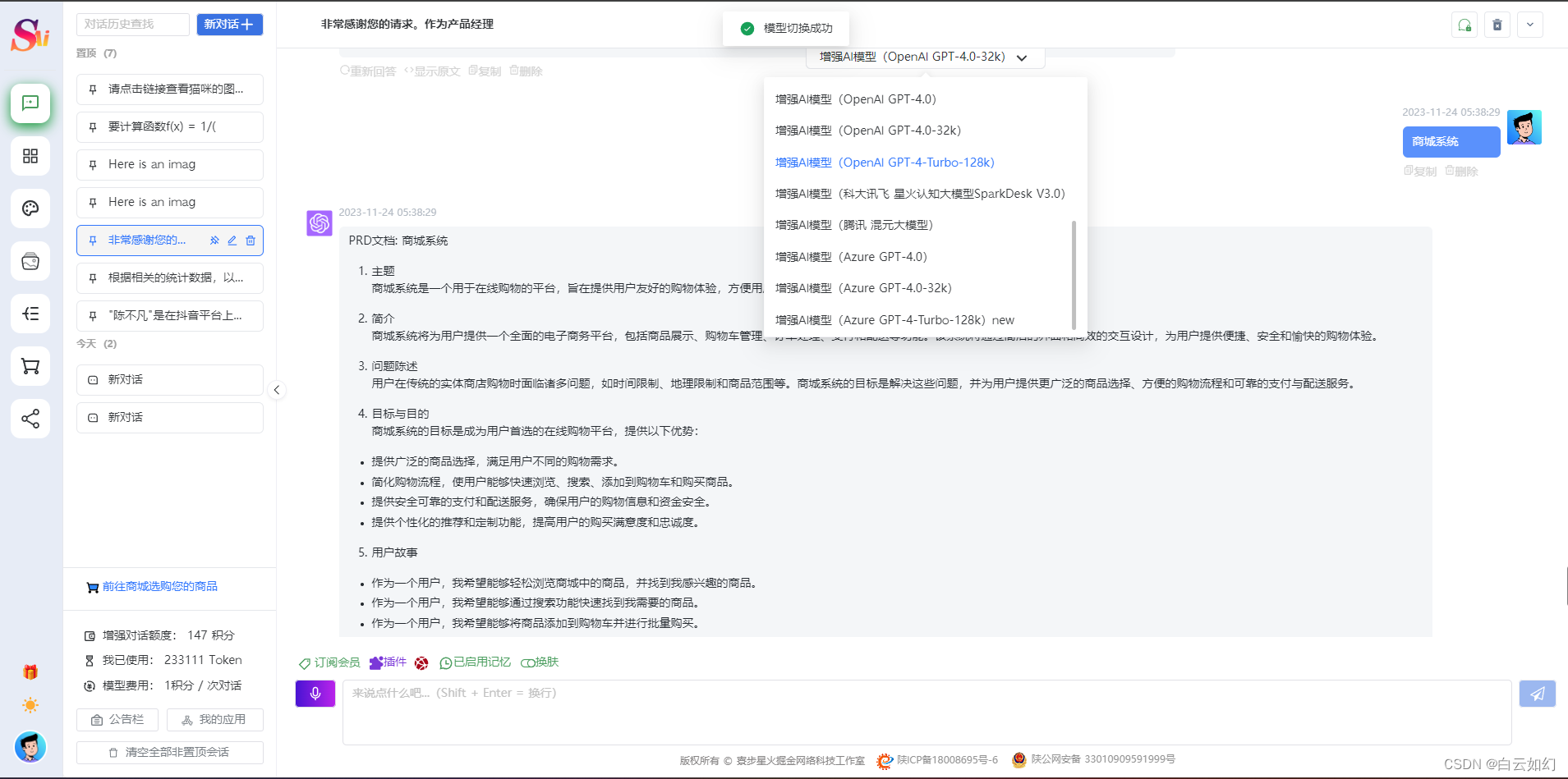Click the 我已使用 233111 Token text
This screenshot has height=779, width=1568.
click(x=163, y=660)
